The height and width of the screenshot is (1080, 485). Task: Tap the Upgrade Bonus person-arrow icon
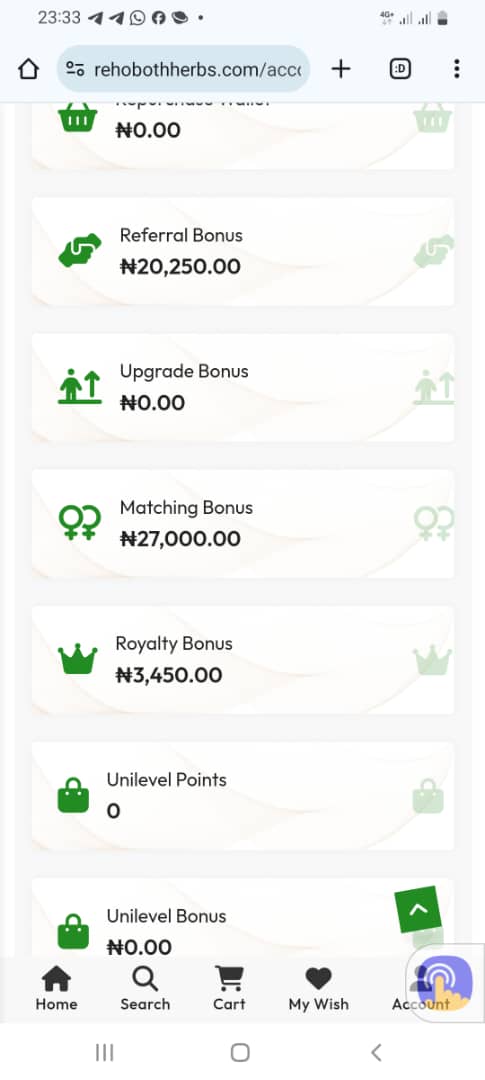80,386
